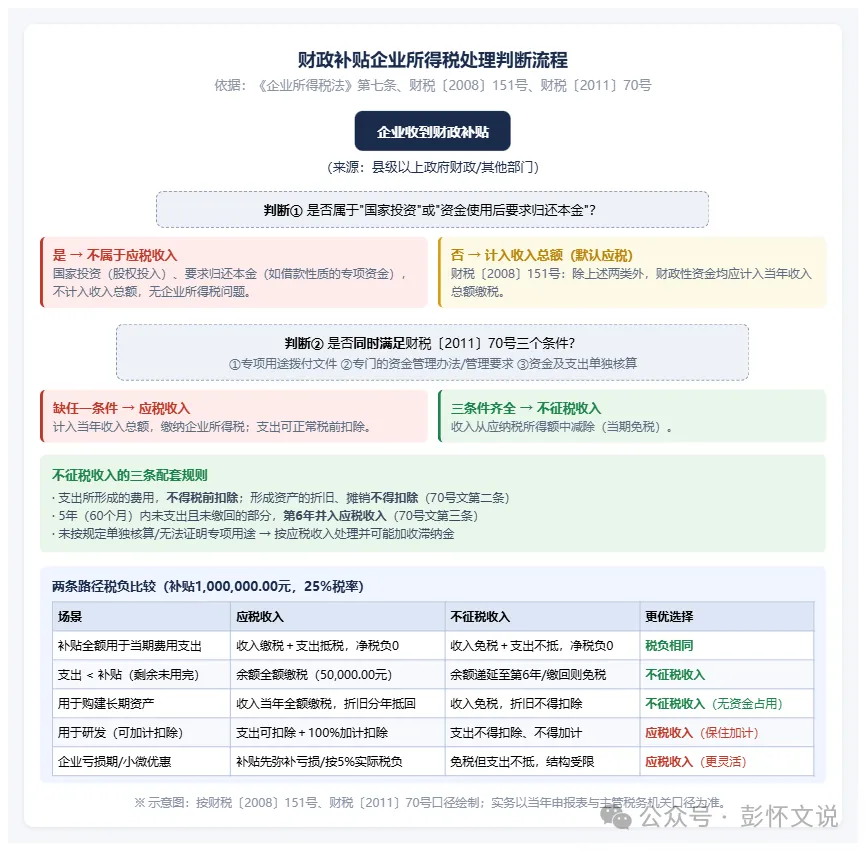This screenshot has width=866, height=851.
Task: Click the heading 否 → 计入收入总额(默认应税)
Action: coord(541,255)
